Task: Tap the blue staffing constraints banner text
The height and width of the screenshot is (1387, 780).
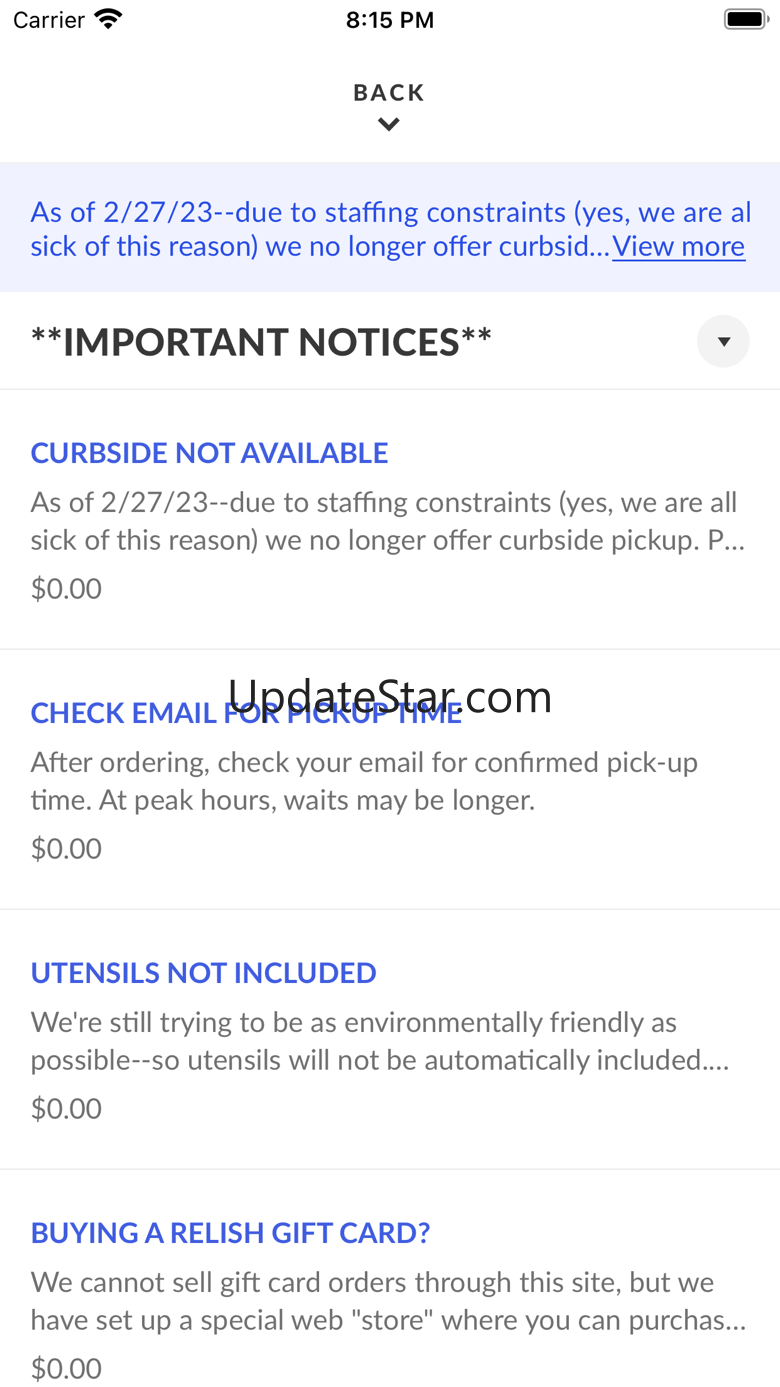Action: (x=320, y=229)
